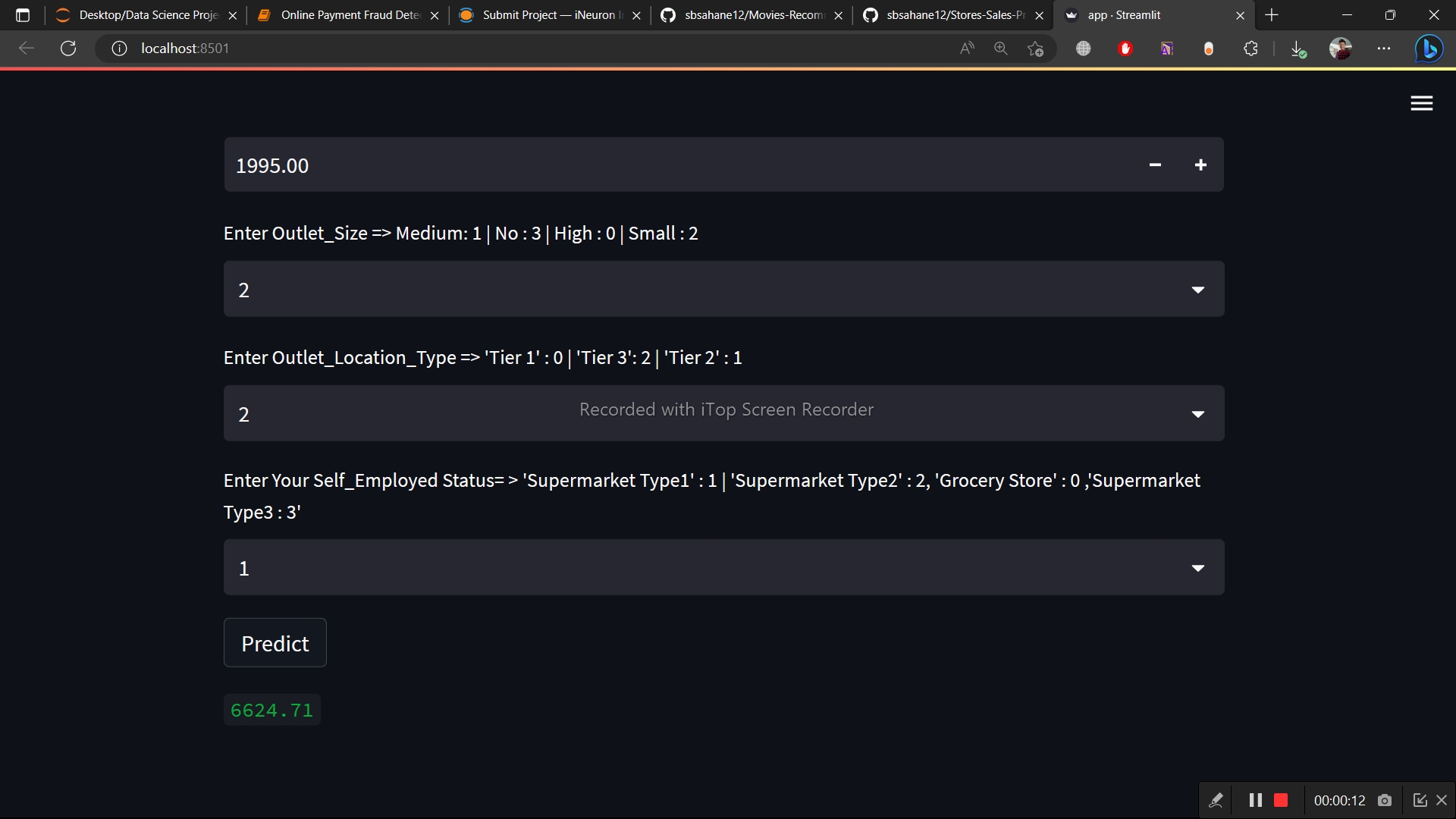
Task: Take a screenshot with recorder camera icon
Action: 1385,800
